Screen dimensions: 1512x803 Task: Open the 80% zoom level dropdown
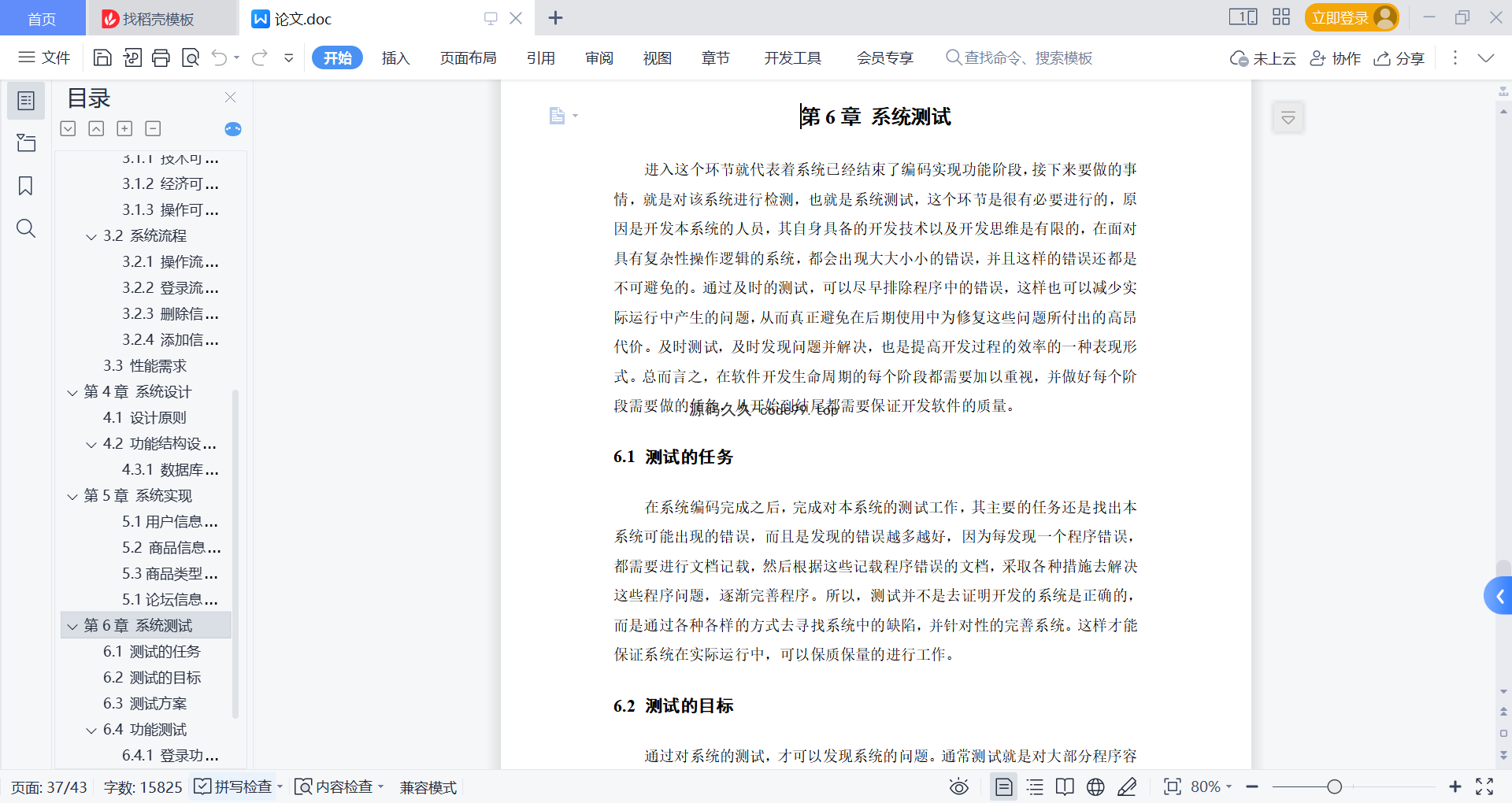pos(1211,786)
